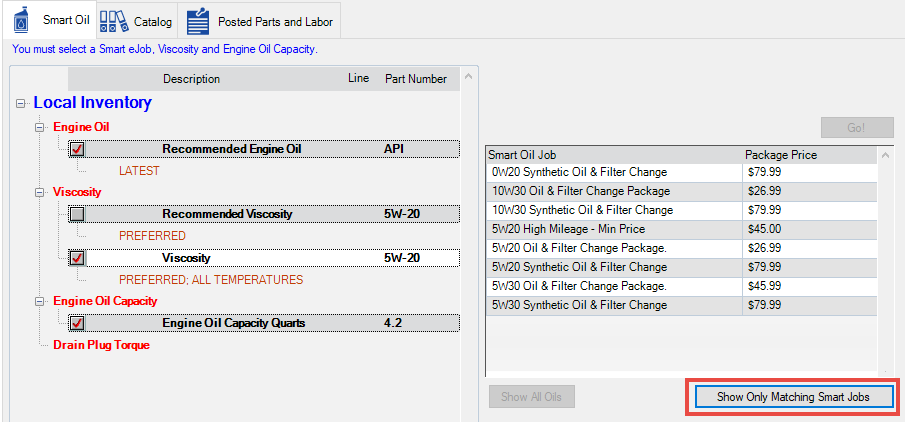The height and width of the screenshot is (422, 905).
Task: Click the PREFERRED; ALL TEMPERATURES note
Action: click(211, 280)
